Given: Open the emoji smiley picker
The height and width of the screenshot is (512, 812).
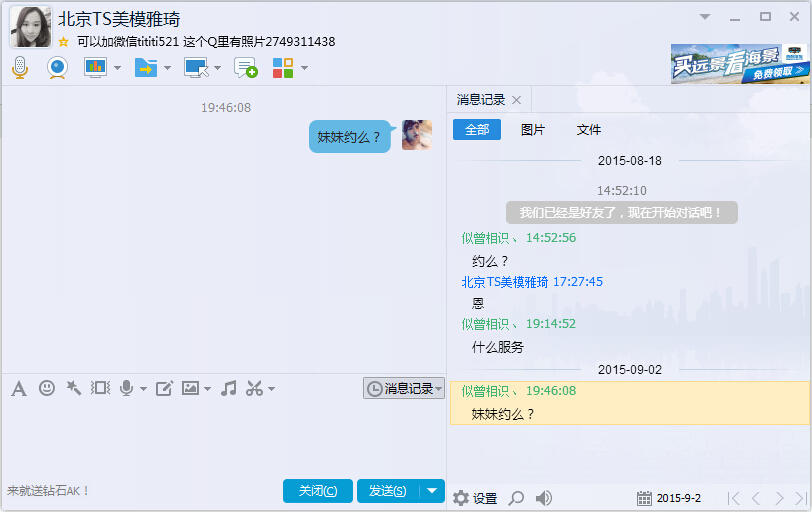Looking at the screenshot, I should (x=47, y=388).
